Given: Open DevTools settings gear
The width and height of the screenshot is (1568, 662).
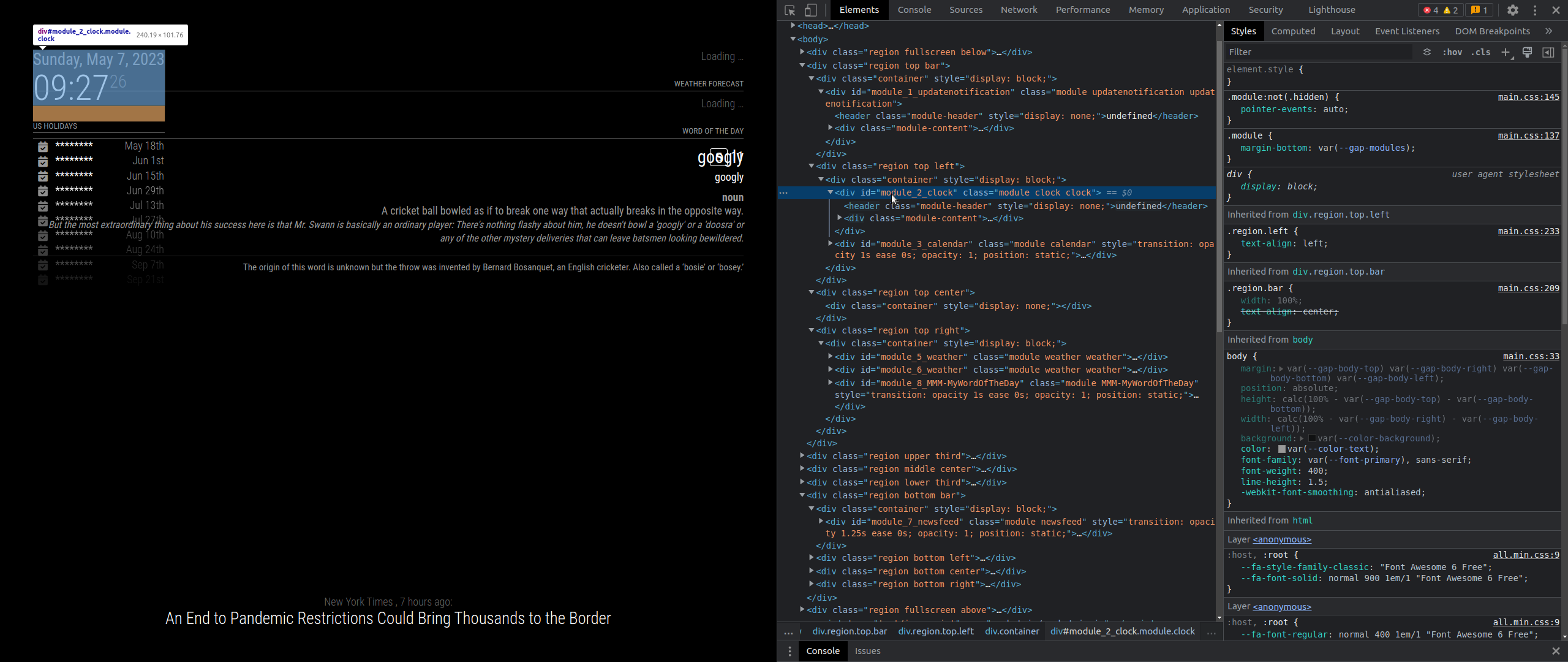Looking at the screenshot, I should 1513,10.
